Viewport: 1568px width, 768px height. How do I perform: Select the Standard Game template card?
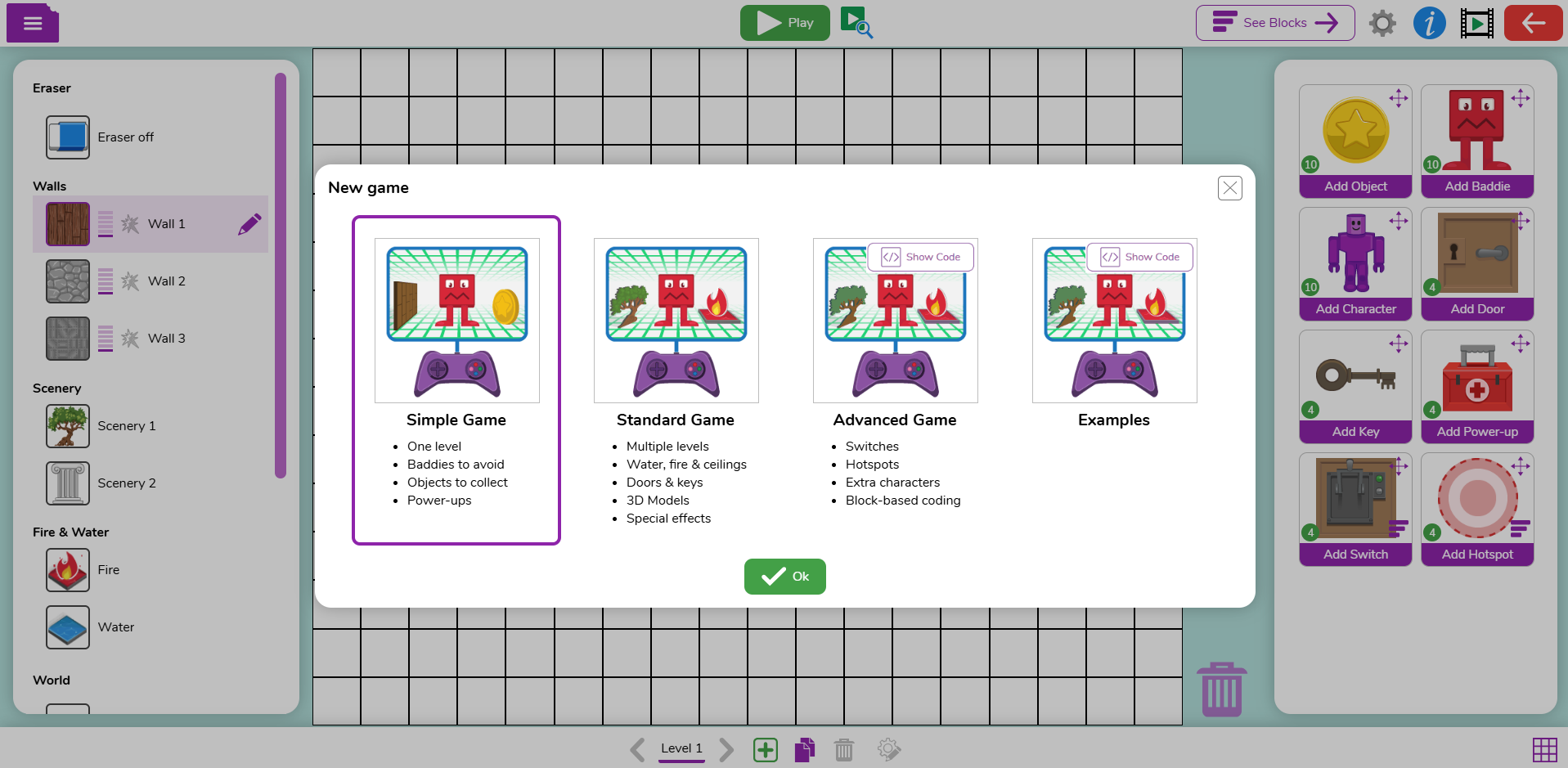pos(676,376)
